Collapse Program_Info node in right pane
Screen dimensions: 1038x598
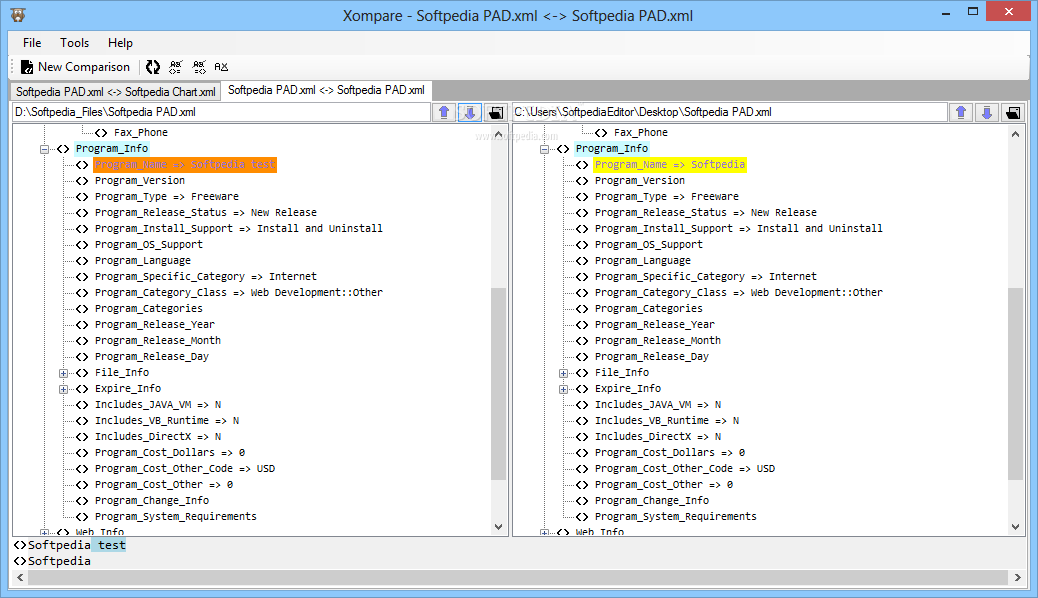(544, 149)
